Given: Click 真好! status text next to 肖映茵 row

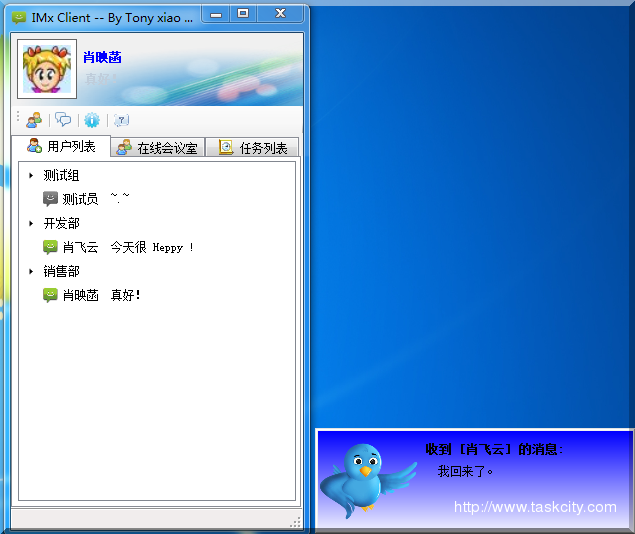Looking at the screenshot, I should coord(126,295).
